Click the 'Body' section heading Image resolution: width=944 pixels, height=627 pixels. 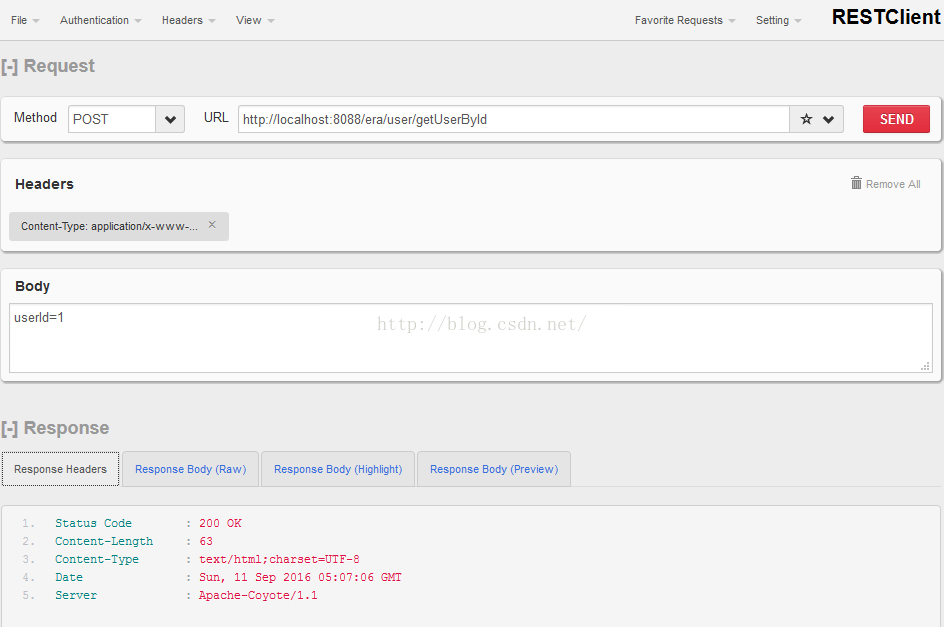(x=33, y=287)
